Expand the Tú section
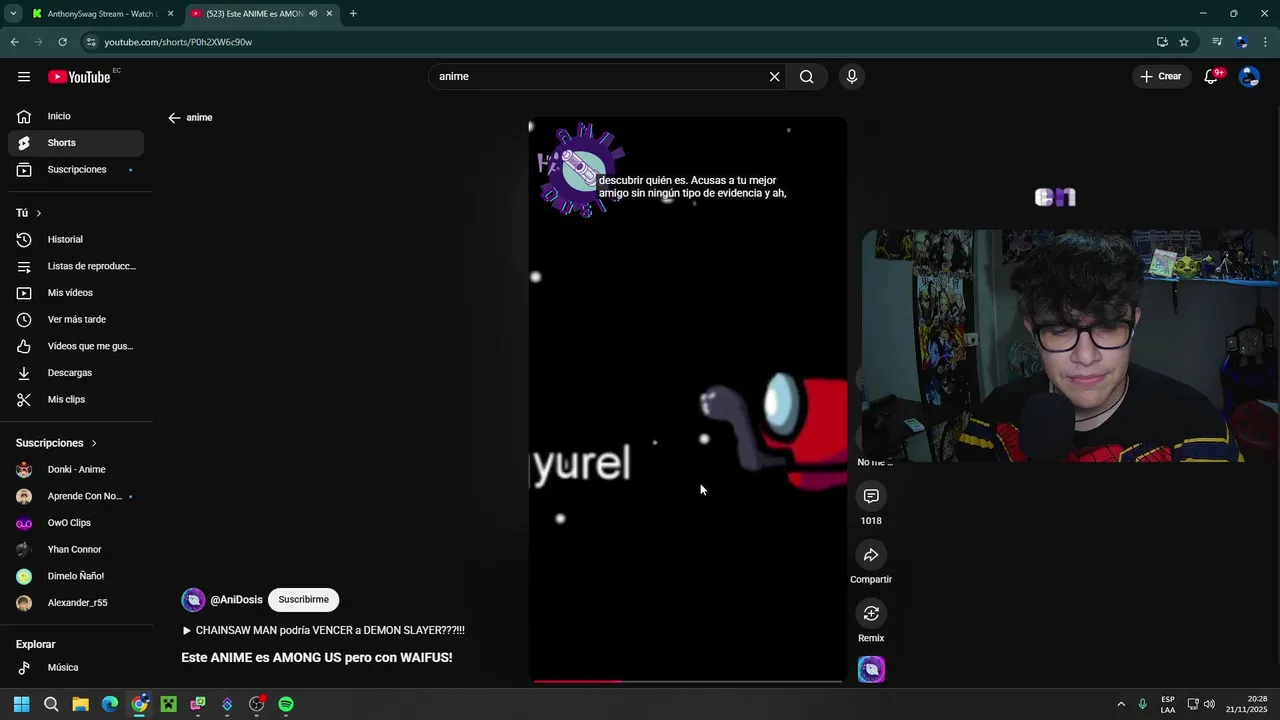The height and width of the screenshot is (720, 1280). 29,213
